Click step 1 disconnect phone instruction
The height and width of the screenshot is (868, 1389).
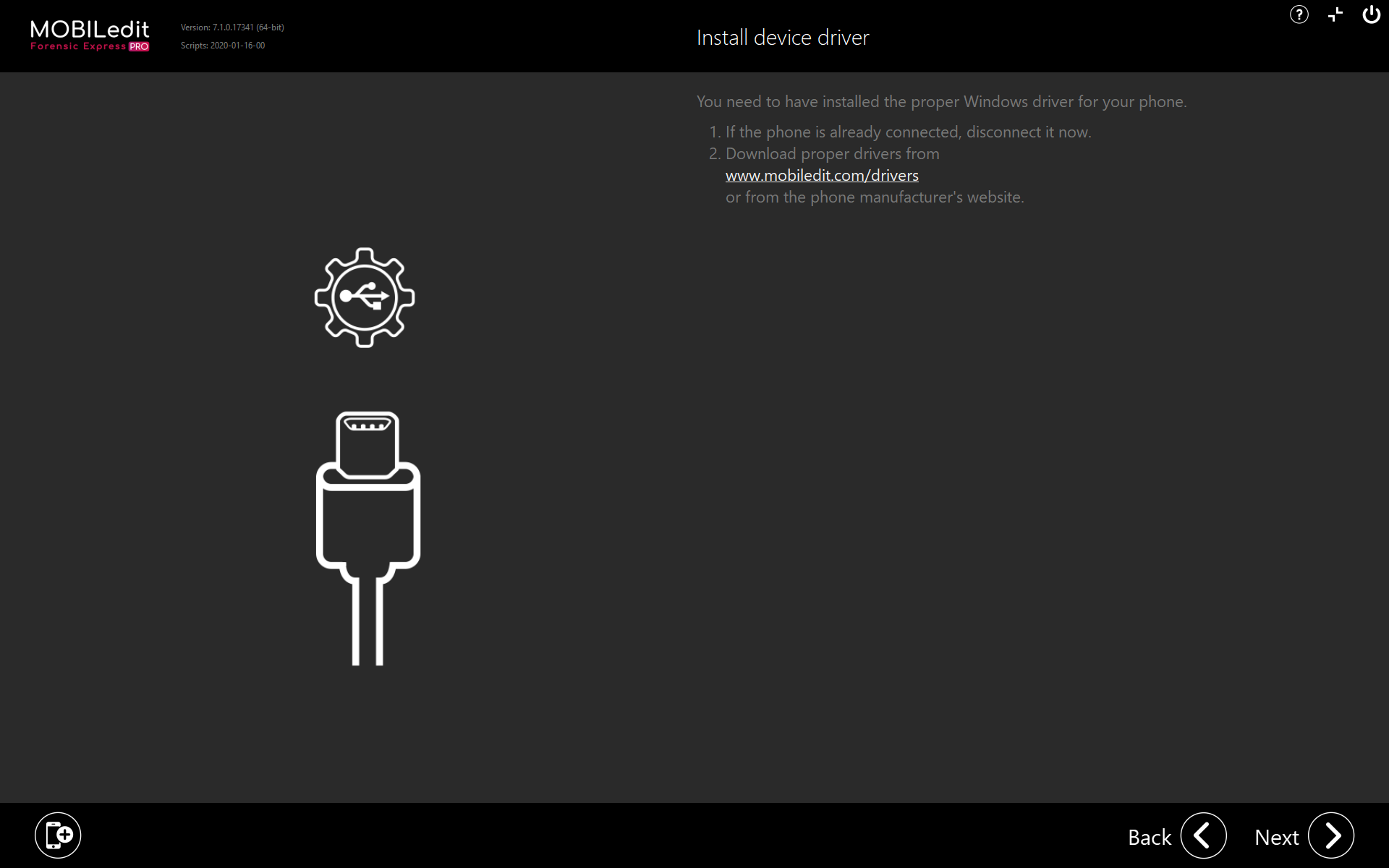[908, 132]
